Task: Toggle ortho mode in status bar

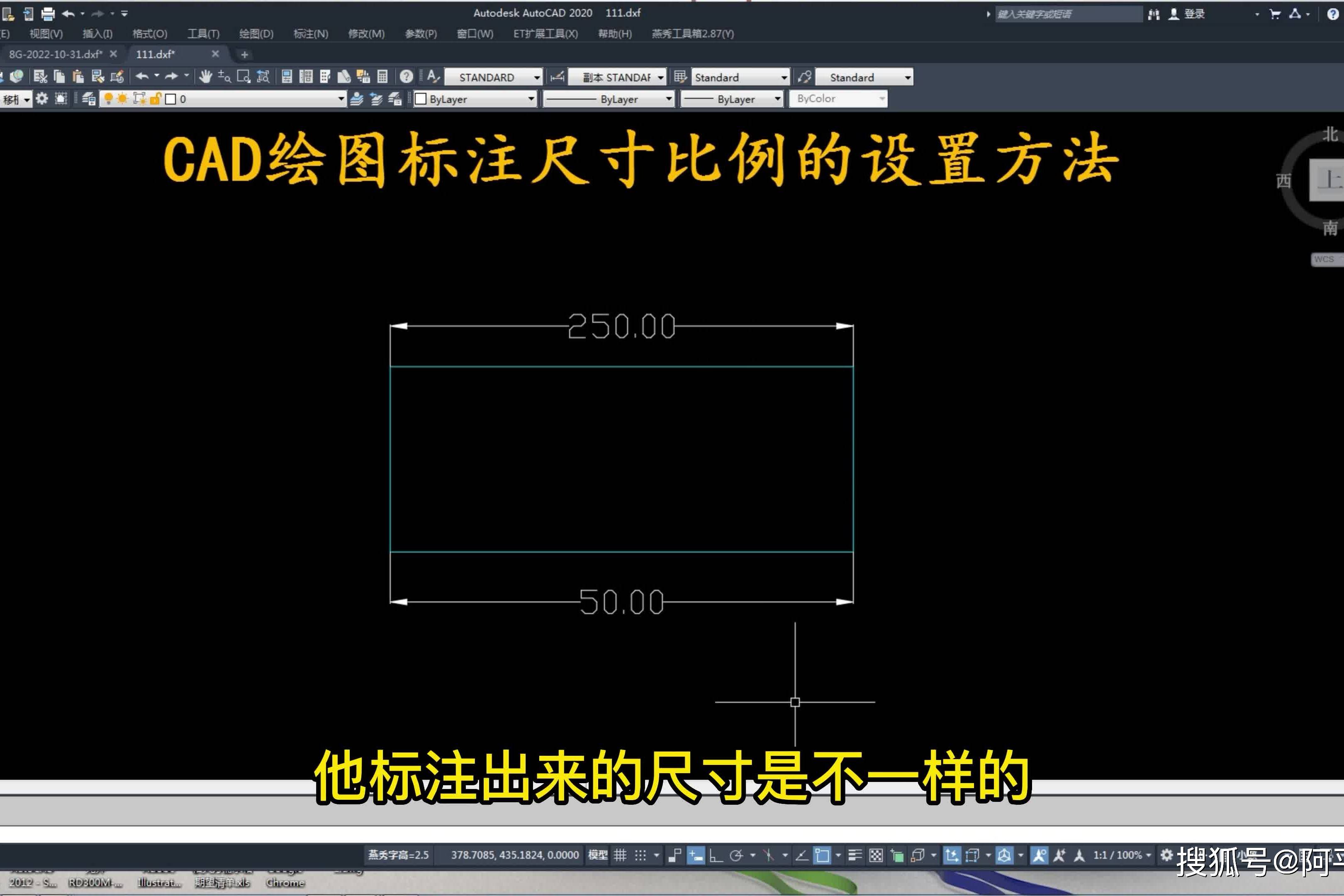Action: 716,855
